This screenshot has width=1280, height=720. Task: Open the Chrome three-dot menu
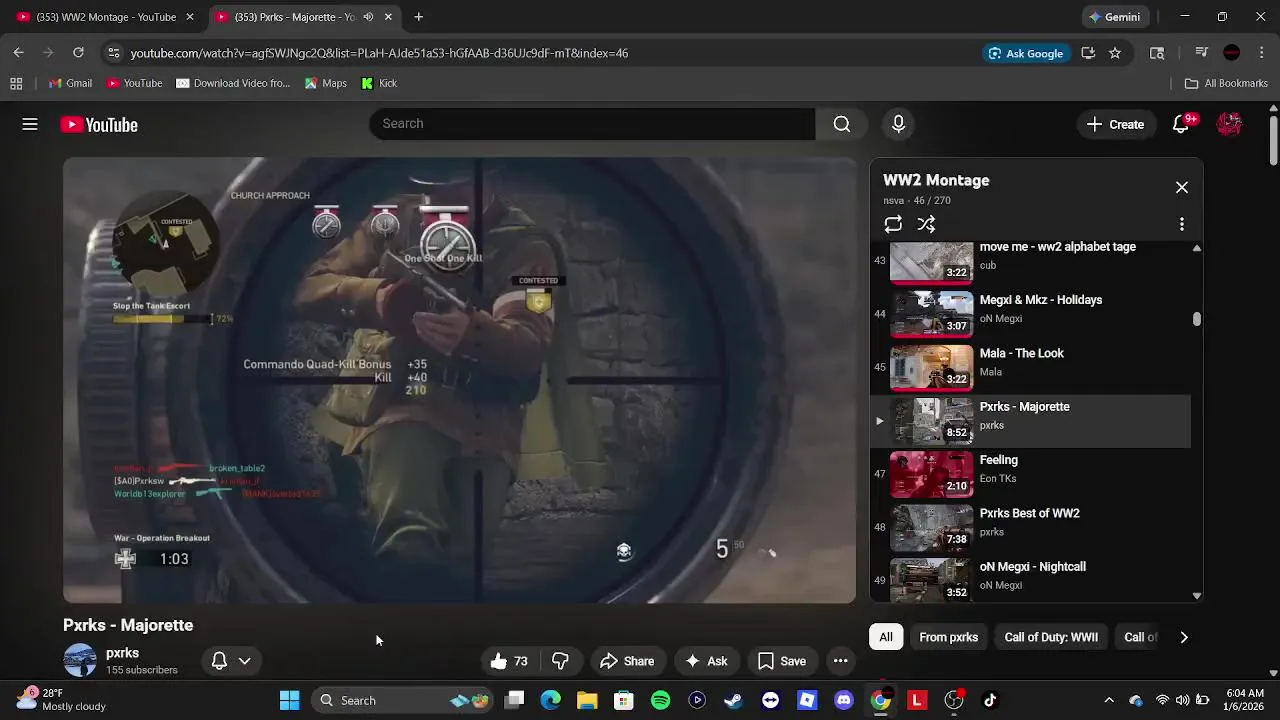(1262, 53)
